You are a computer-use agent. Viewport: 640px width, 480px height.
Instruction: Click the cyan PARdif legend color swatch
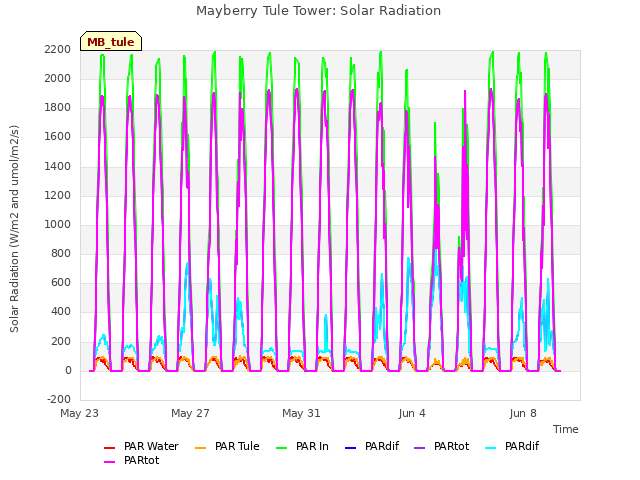(x=491, y=448)
